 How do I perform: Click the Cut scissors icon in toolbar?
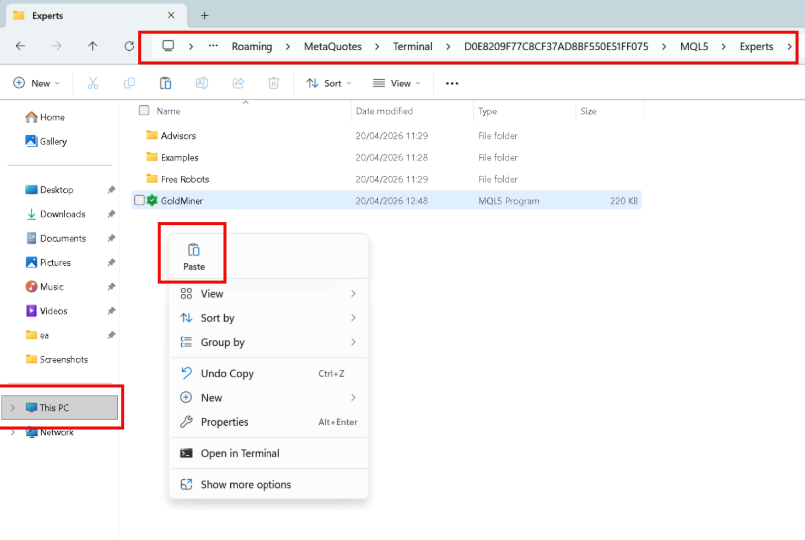(93, 83)
